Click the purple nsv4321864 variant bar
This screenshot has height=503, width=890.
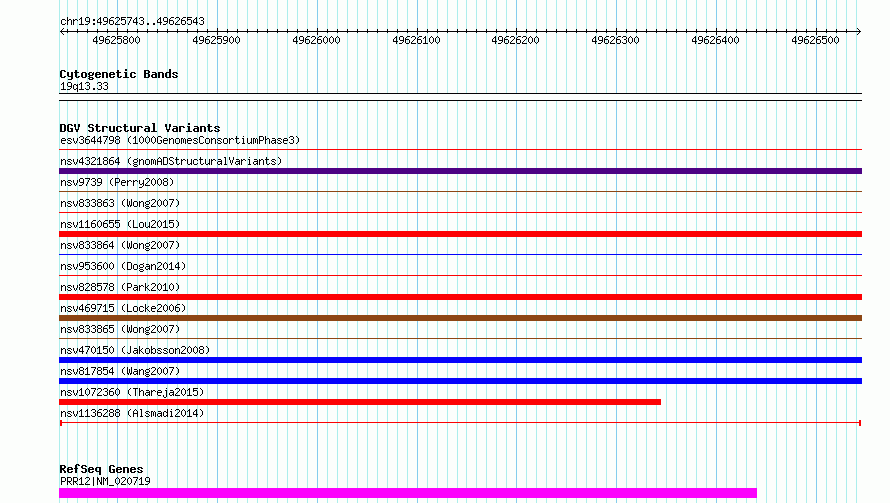coord(460,171)
